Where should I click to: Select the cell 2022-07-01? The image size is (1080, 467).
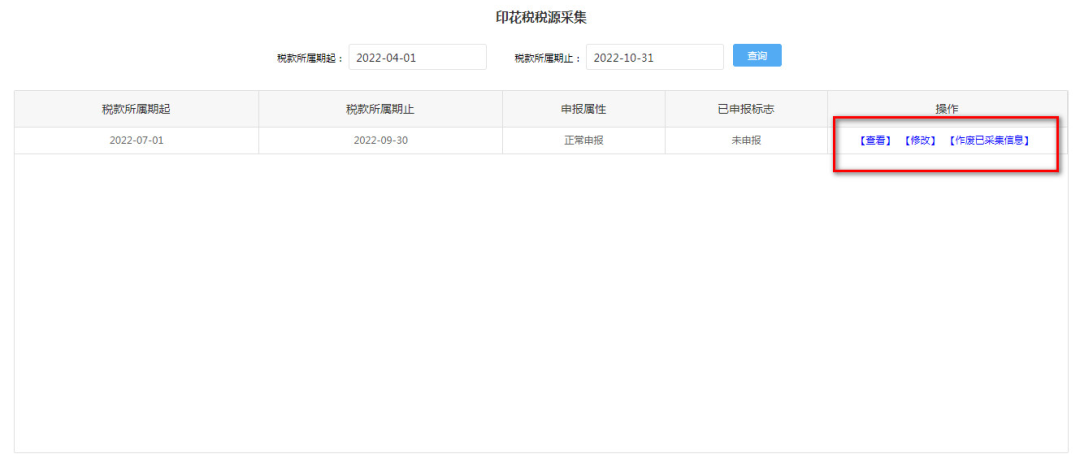coord(136,141)
